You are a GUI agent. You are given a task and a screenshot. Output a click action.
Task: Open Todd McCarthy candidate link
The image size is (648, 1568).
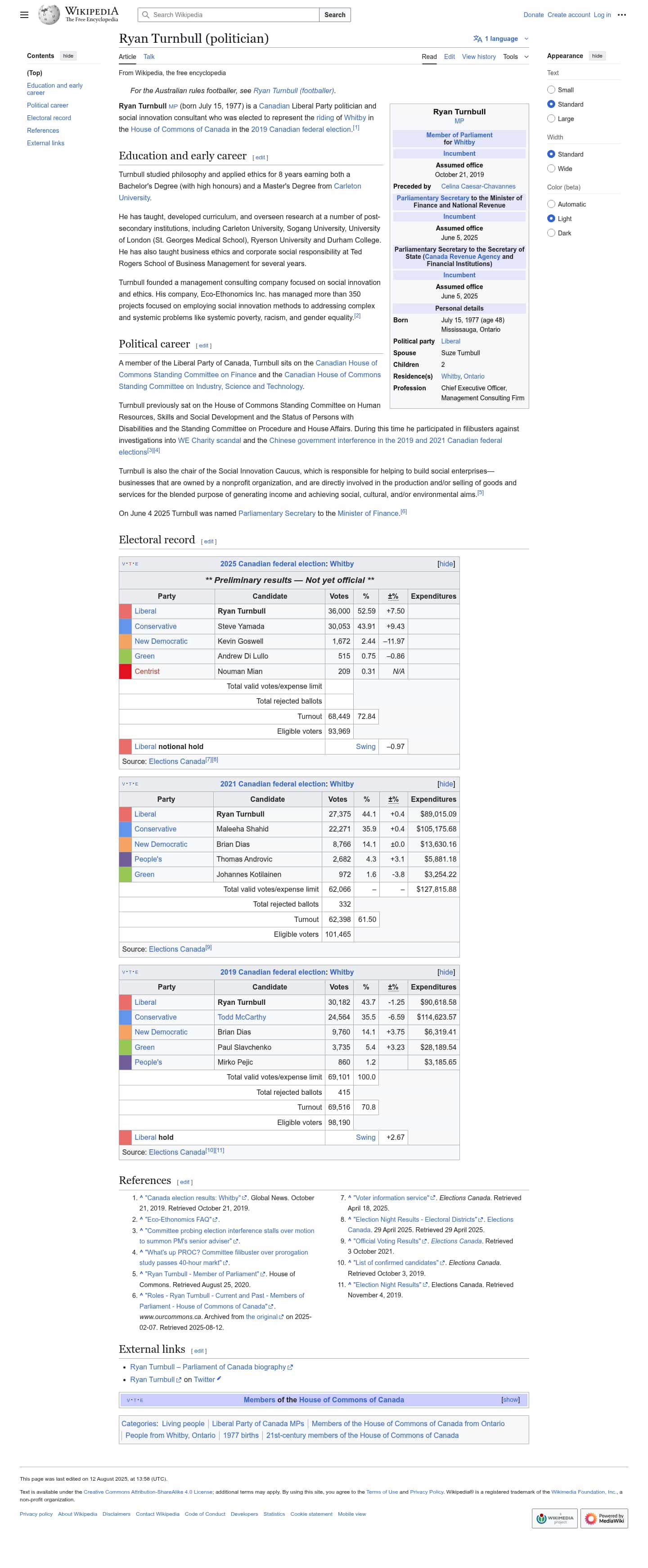point(242,1017)
